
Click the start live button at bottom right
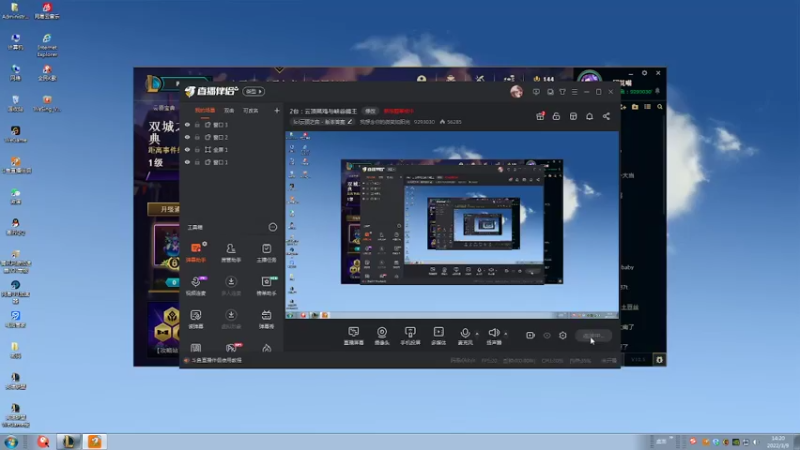click(x=593, y=336)
